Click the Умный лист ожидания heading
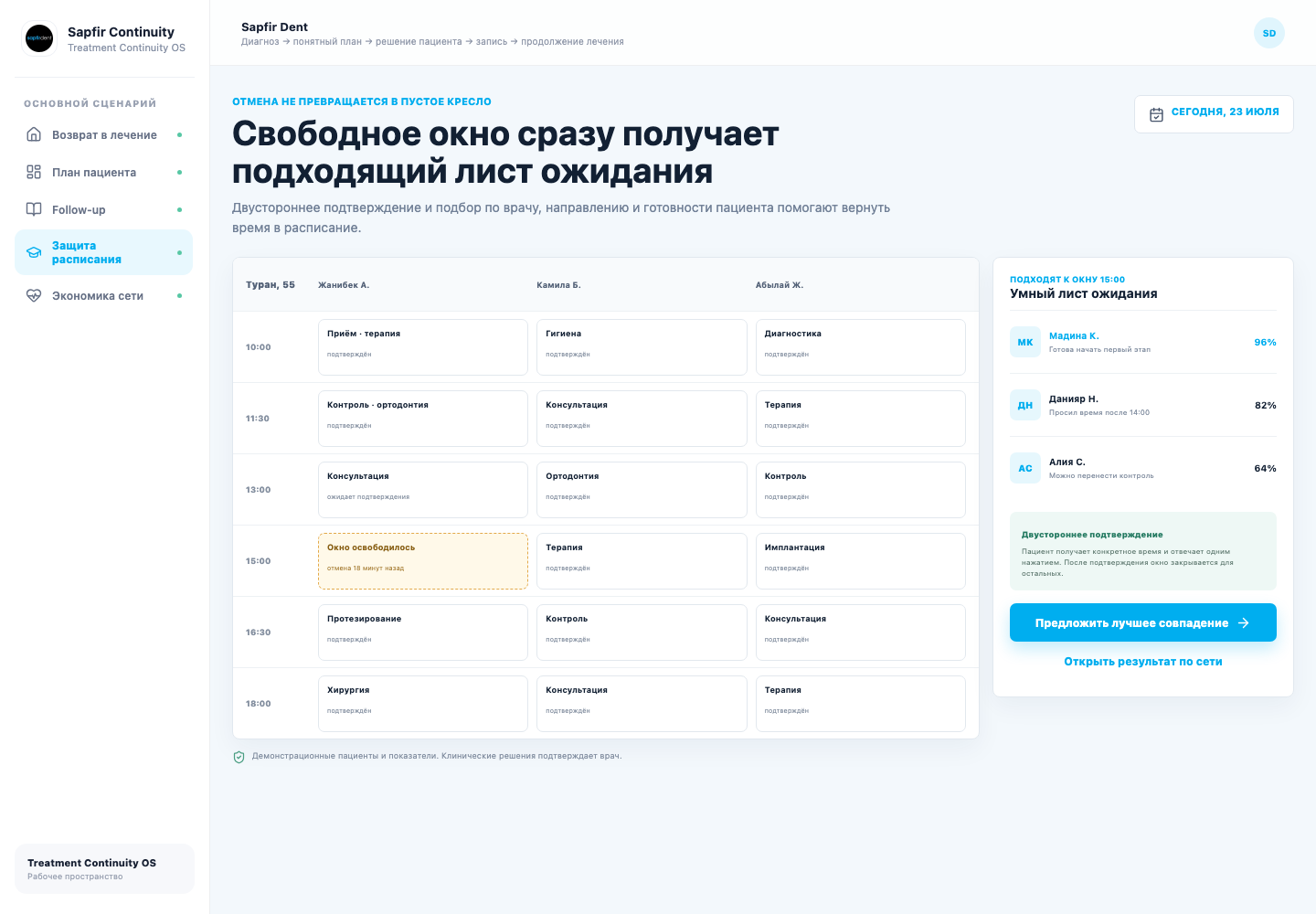1316x914 pixels. pos(1084,293)
